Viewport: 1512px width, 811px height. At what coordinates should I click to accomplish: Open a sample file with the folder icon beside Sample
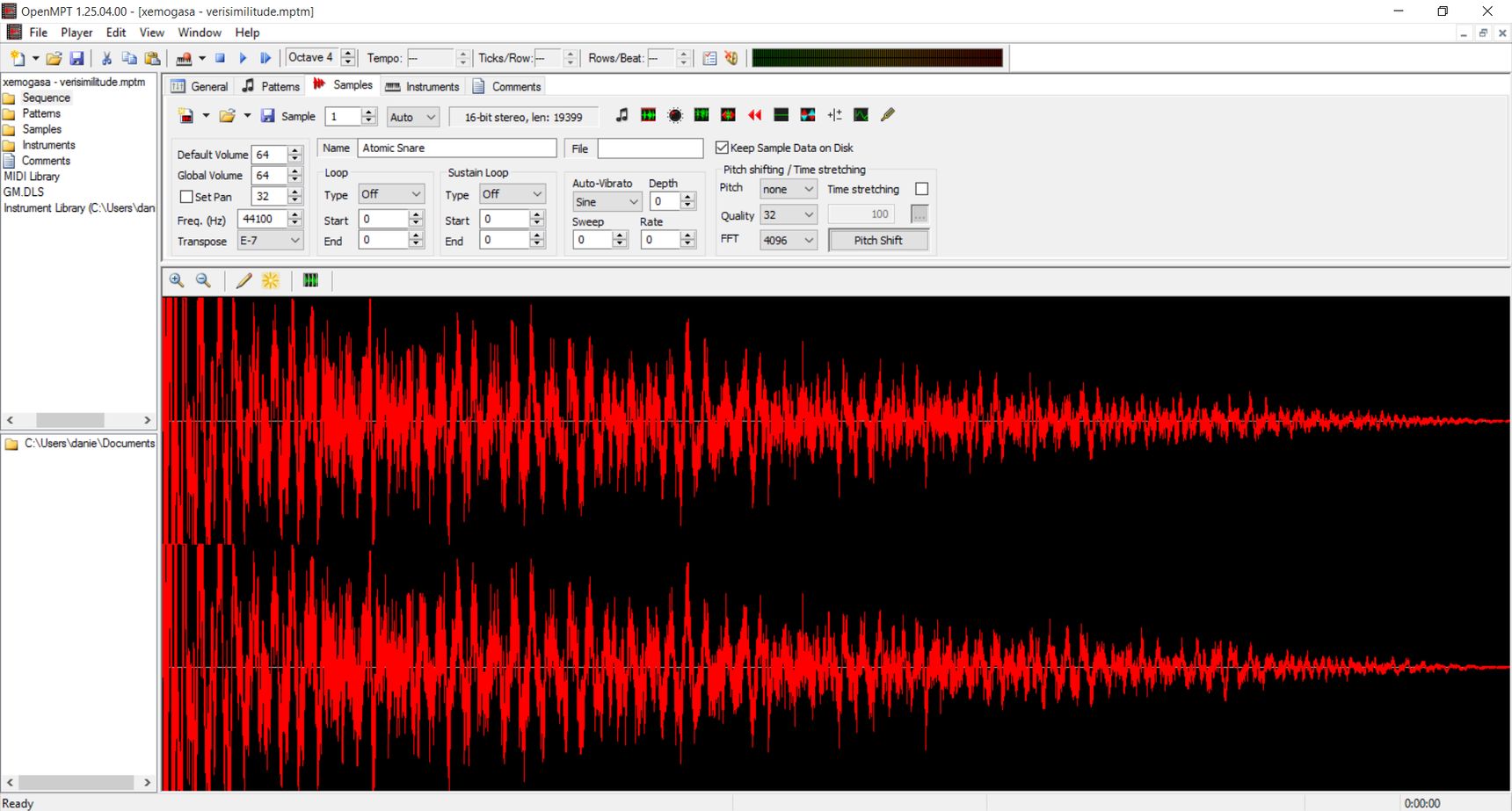pos(228,116)
